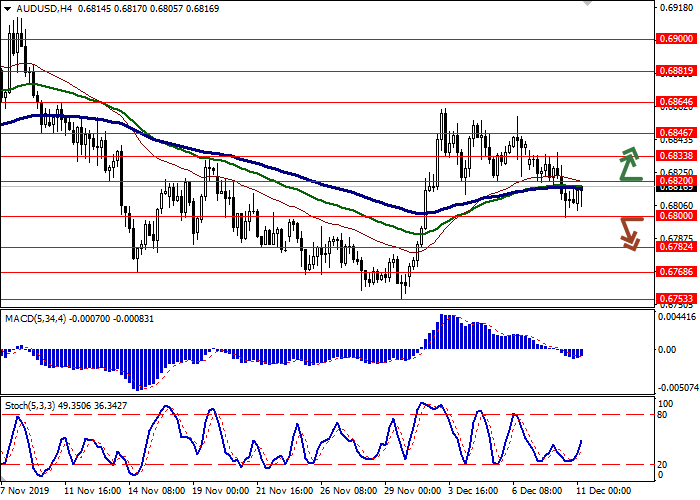This screenshot has height=500, width=700.
Task: Click the AUDUSD,H4 chart title
Action: (30, 8)
